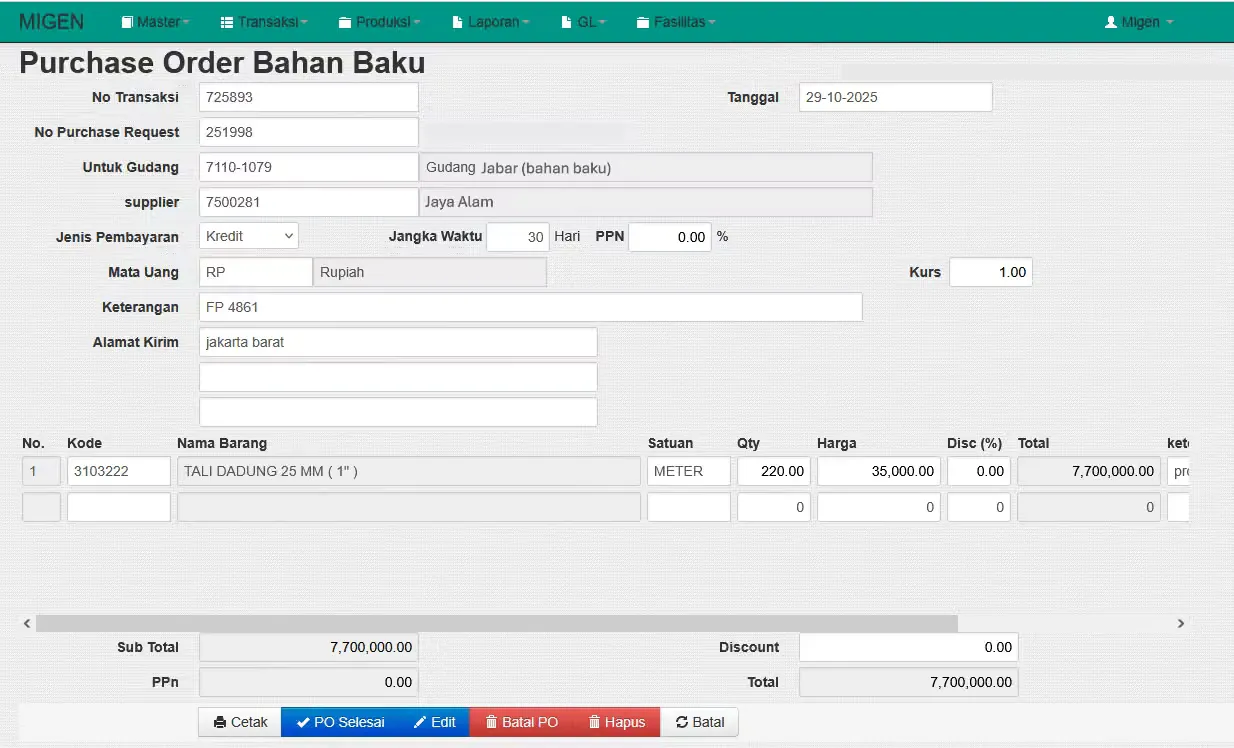Click the supplier code field
1234x748 pixels.
[x=309, y=202]
